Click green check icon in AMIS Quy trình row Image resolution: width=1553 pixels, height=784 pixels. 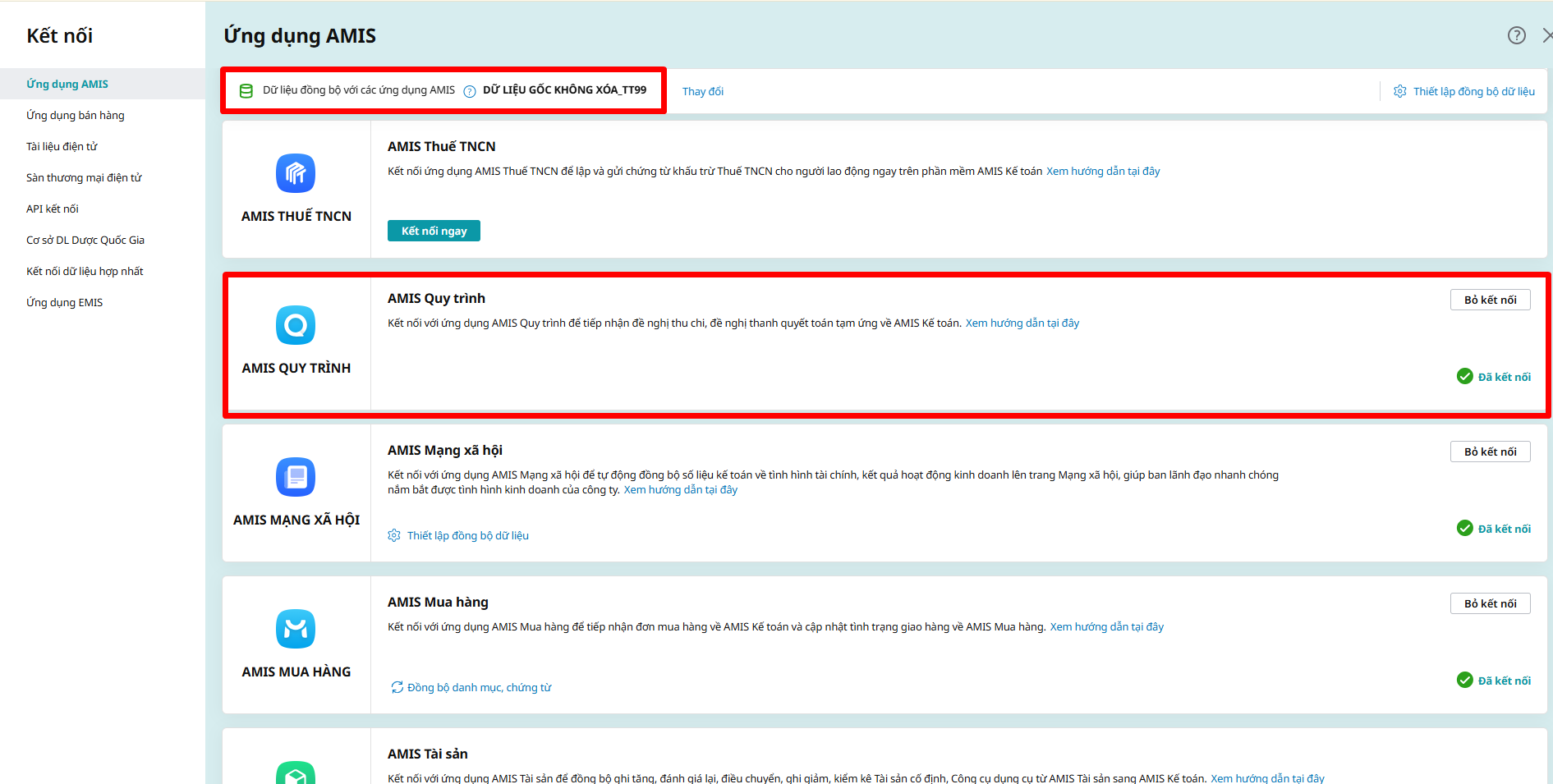point(1465,376)
